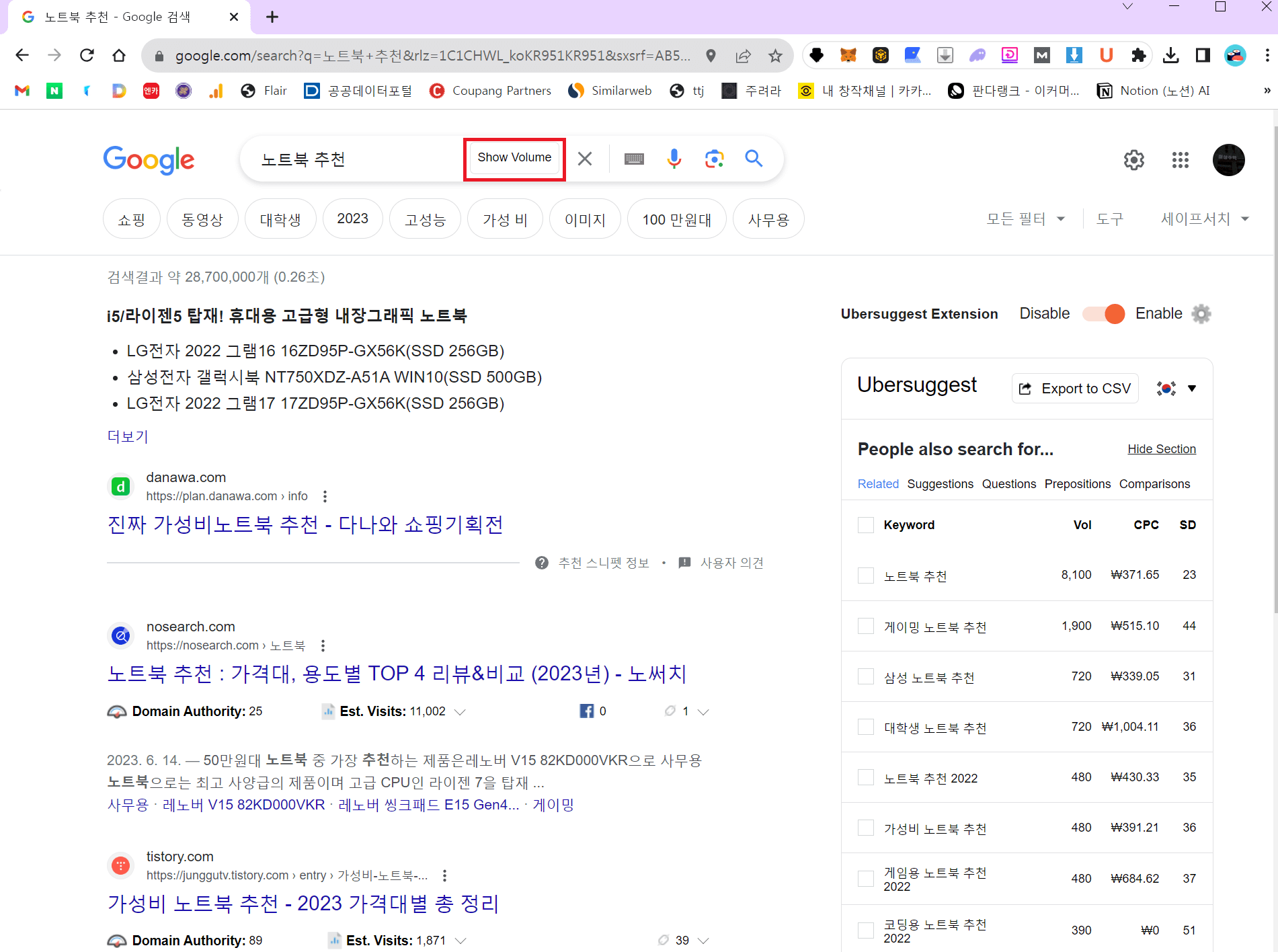Screen dimensions: 1278x952
Task: Click the 도구 tools option
Action: (1109, 219)
